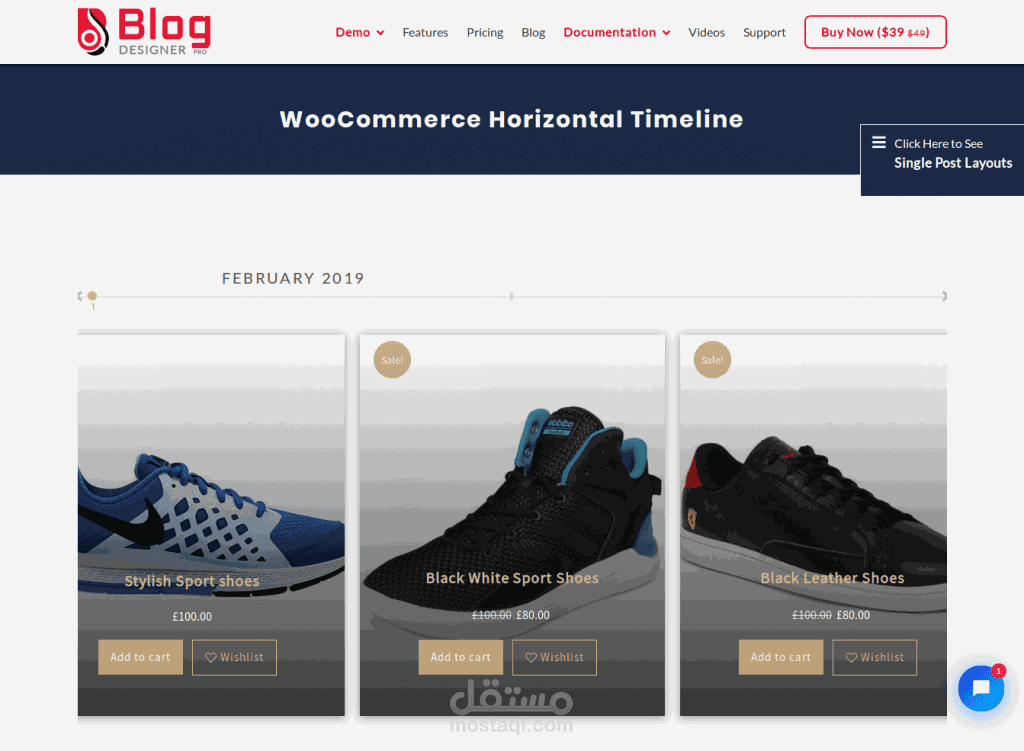Click the Black Leather Shoes product title

pos(832,578)
